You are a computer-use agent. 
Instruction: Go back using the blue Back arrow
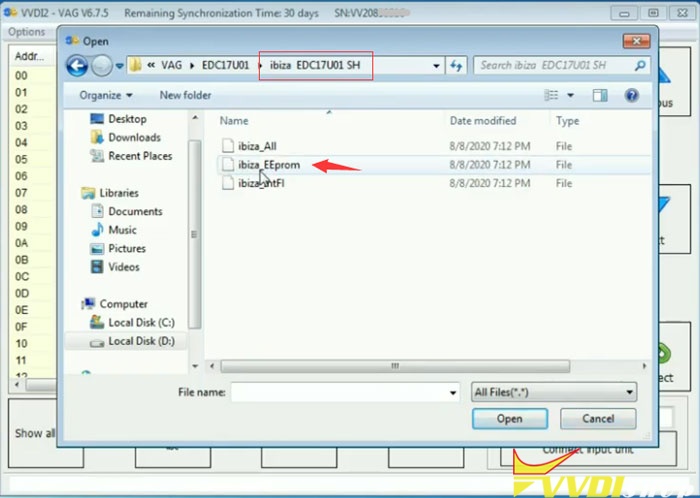click(x=77, y=66)
